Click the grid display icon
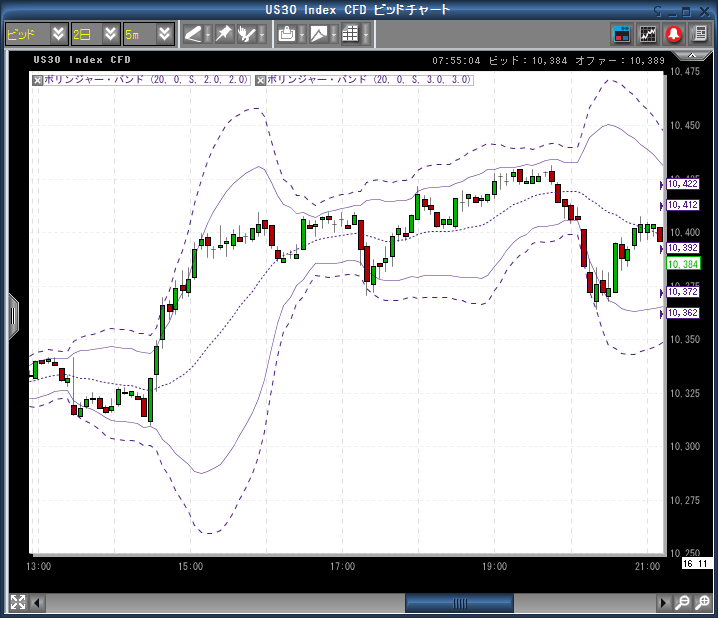This screenshot has width=718, height=618. click(350, 34)
